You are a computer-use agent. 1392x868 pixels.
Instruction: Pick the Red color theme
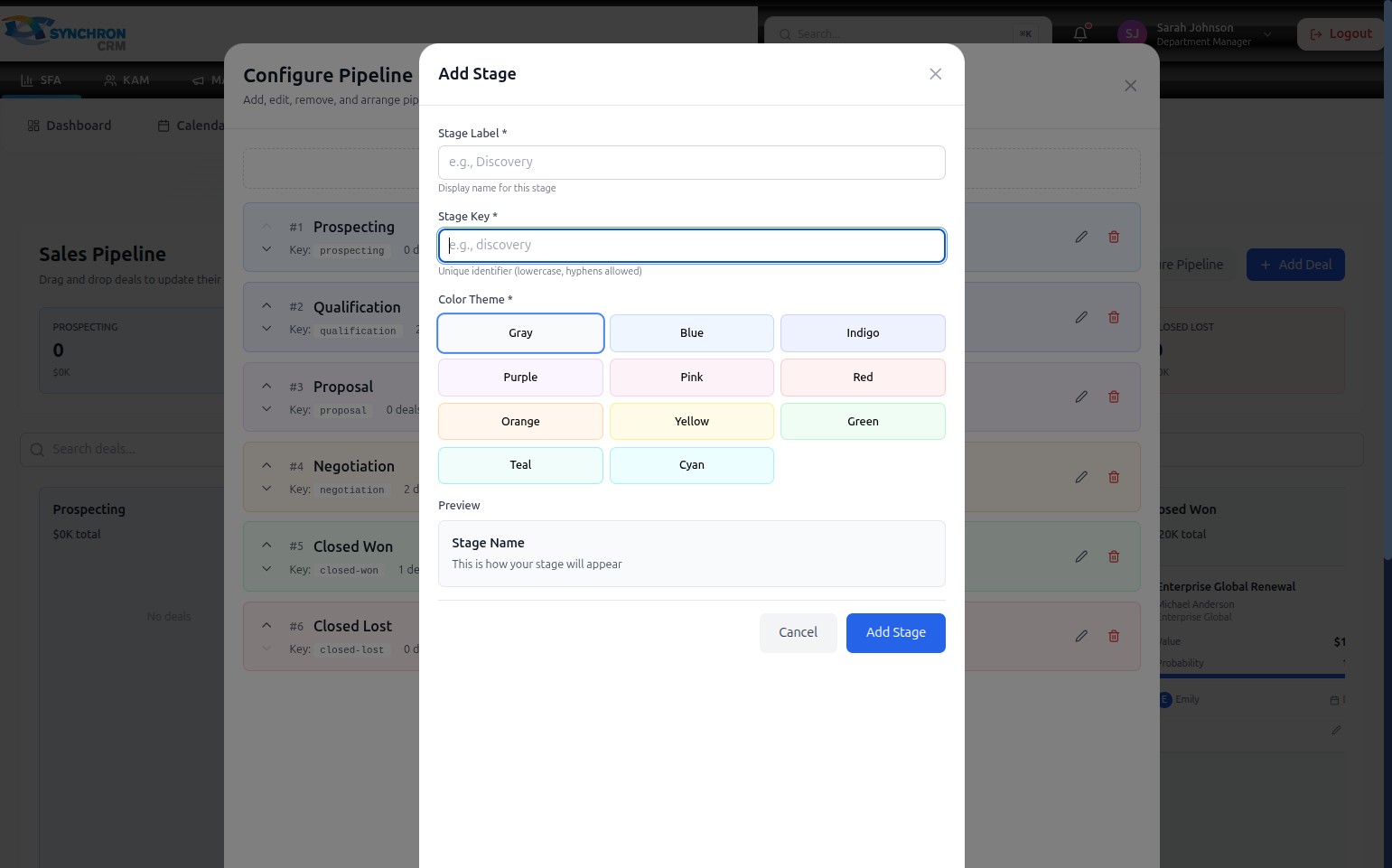pos(863,378)
